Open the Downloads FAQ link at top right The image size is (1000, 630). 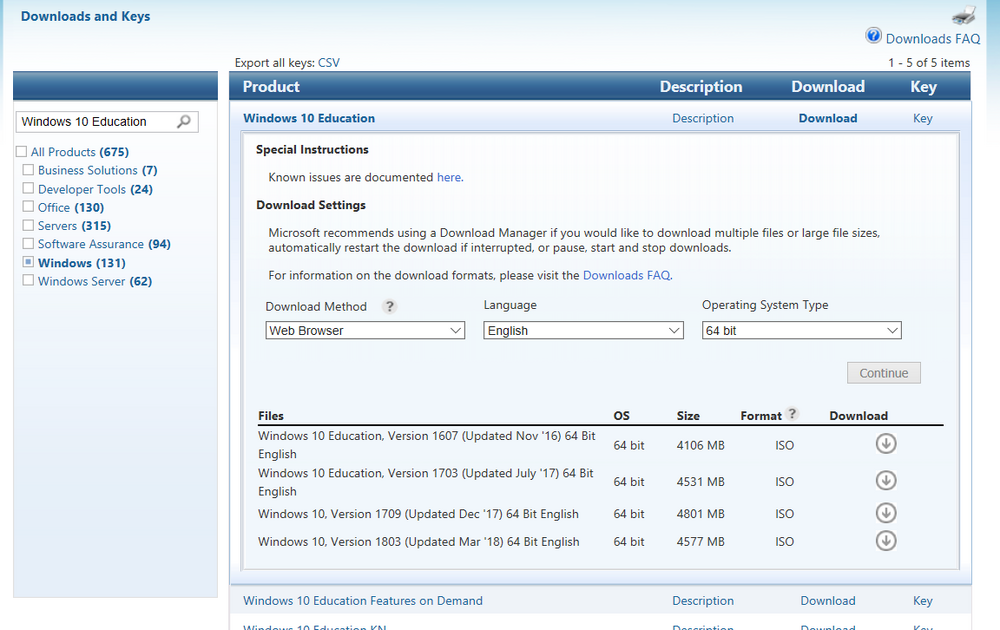[x=932, y=39]
